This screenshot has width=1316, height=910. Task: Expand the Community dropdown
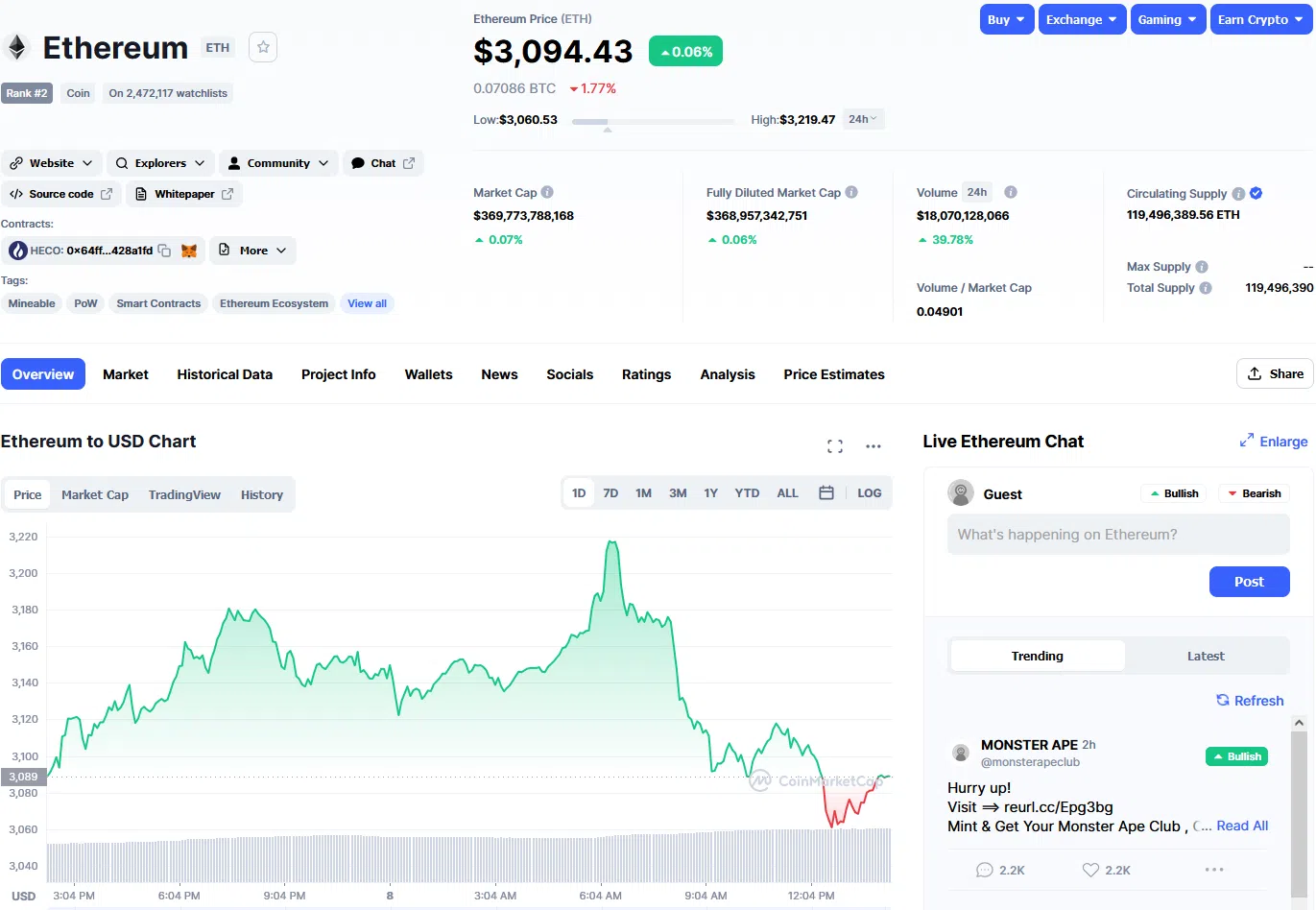pyautogui.click(x=278, y=163)
